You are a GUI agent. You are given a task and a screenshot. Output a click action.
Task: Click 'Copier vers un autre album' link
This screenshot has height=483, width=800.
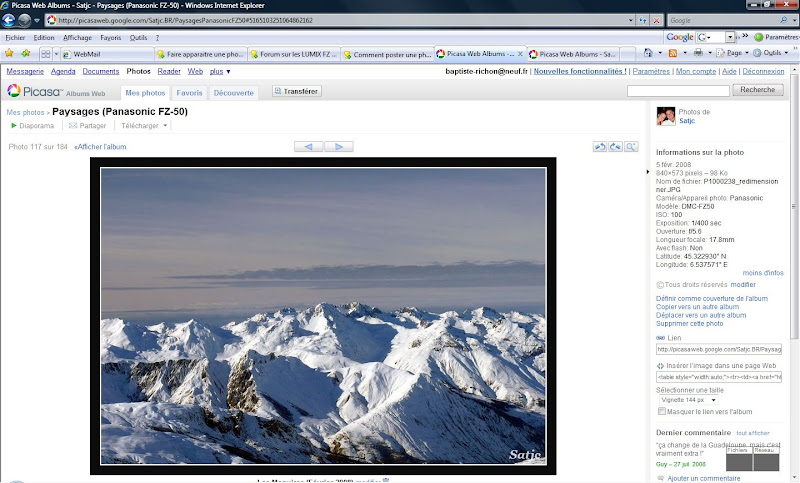click(x=697, y=307)
